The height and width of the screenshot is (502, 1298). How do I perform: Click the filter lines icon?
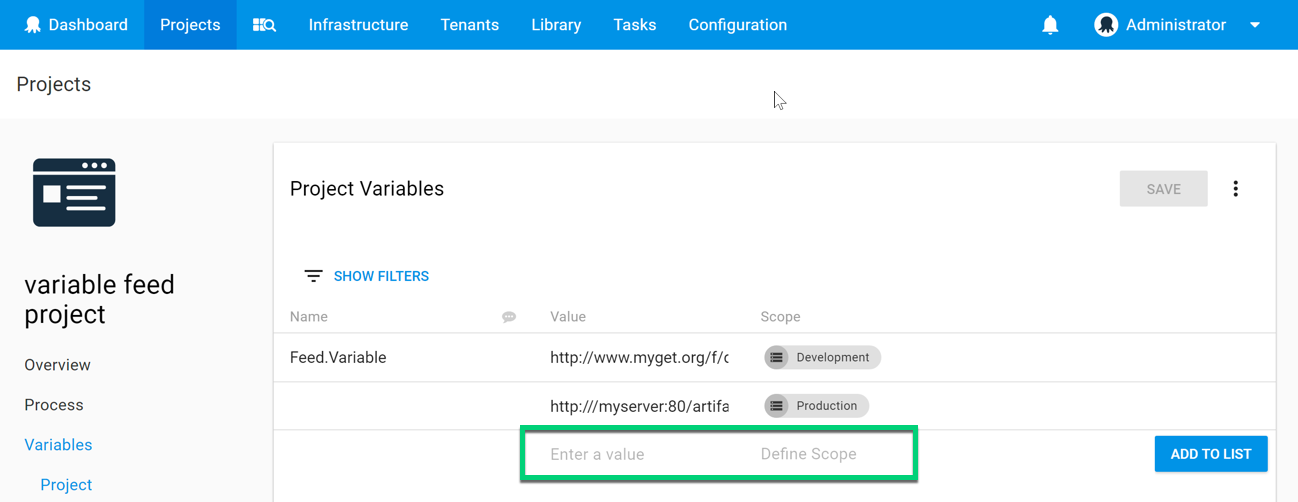tap(313, 276)
